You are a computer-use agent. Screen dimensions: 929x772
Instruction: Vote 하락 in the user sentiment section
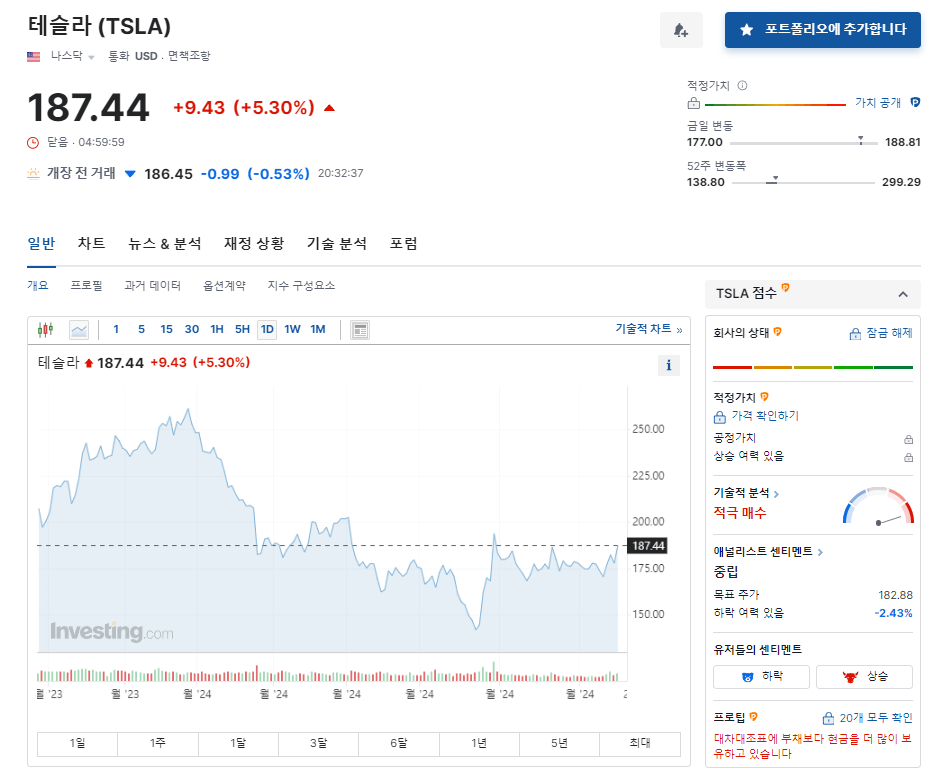[761, 677]
